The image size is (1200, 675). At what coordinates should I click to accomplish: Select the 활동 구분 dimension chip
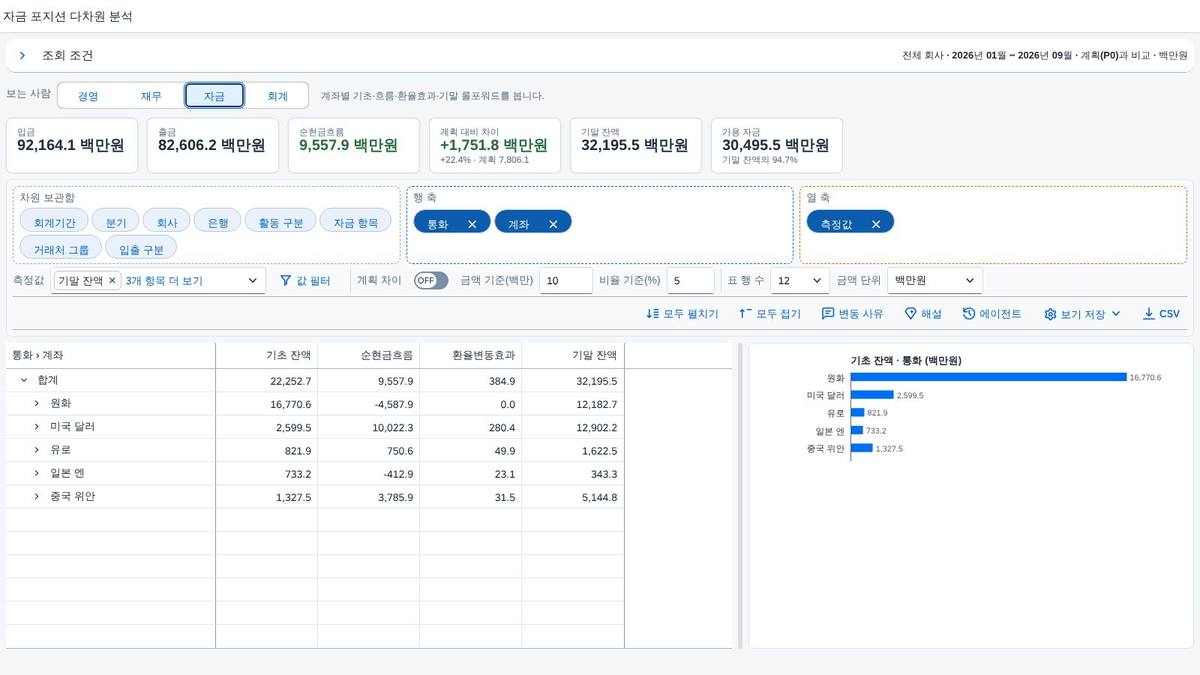281,221
